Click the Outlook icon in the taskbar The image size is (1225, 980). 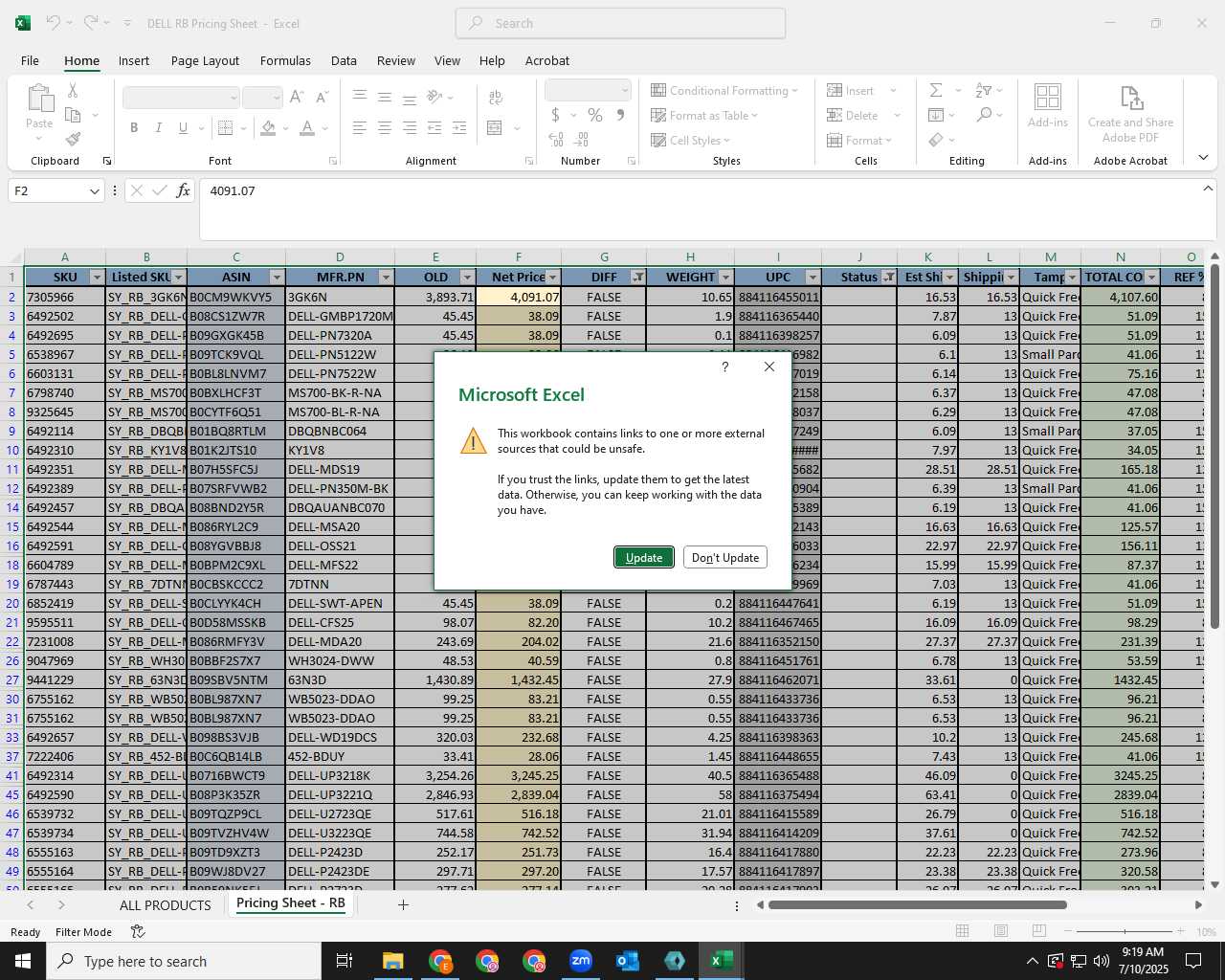628,961
